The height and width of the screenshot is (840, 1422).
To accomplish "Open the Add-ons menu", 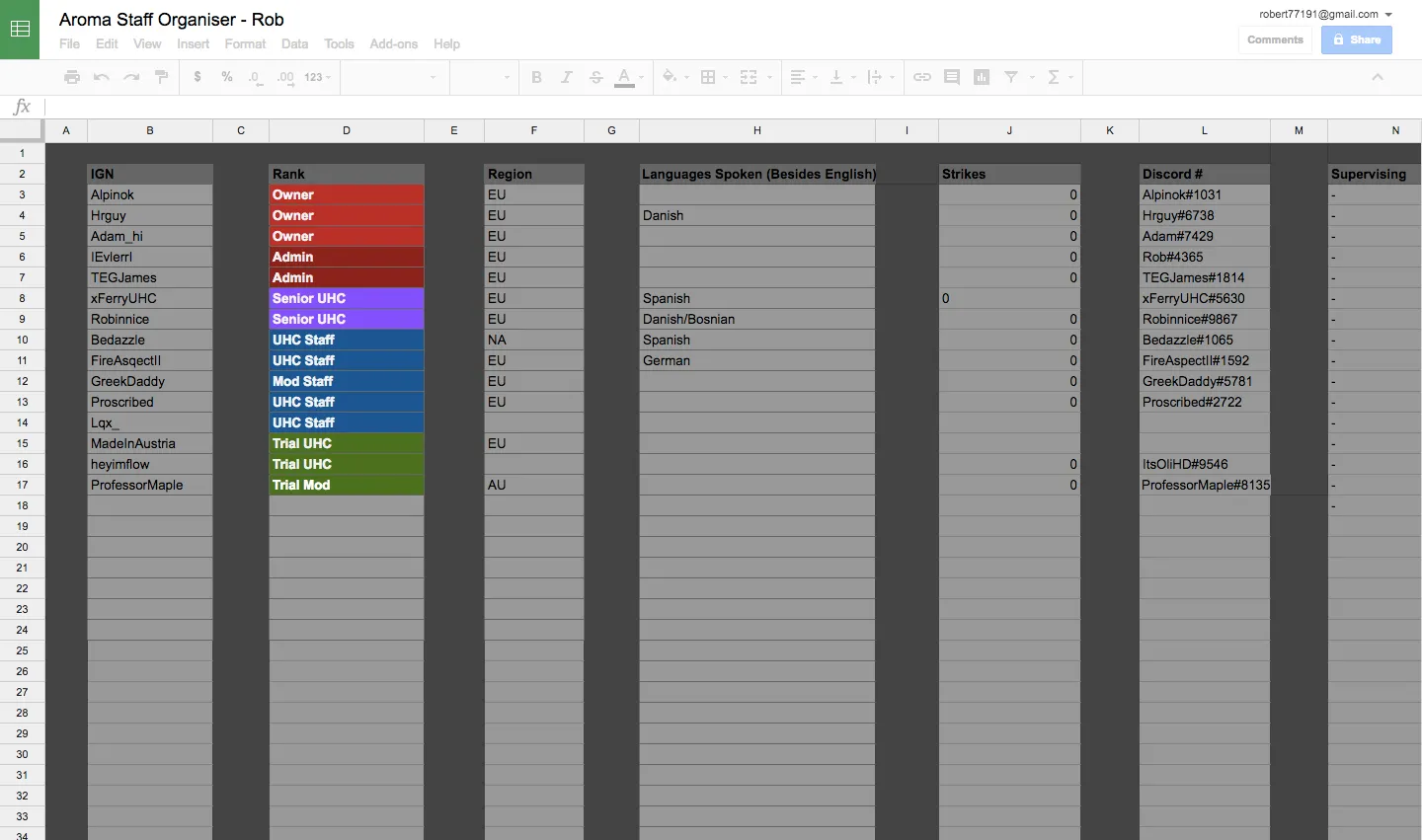I will point(393,44).
